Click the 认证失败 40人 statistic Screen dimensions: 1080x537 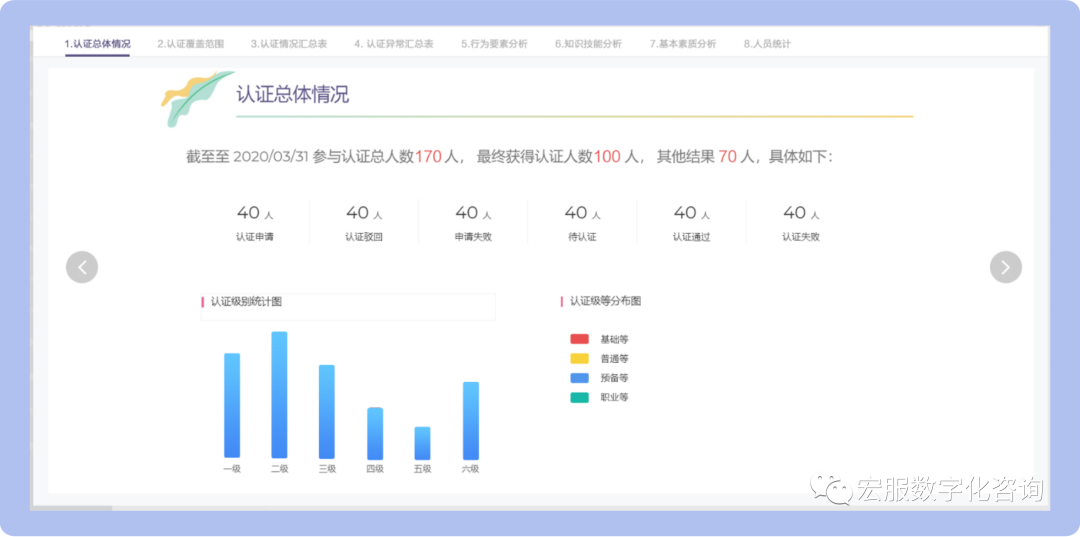801,223
